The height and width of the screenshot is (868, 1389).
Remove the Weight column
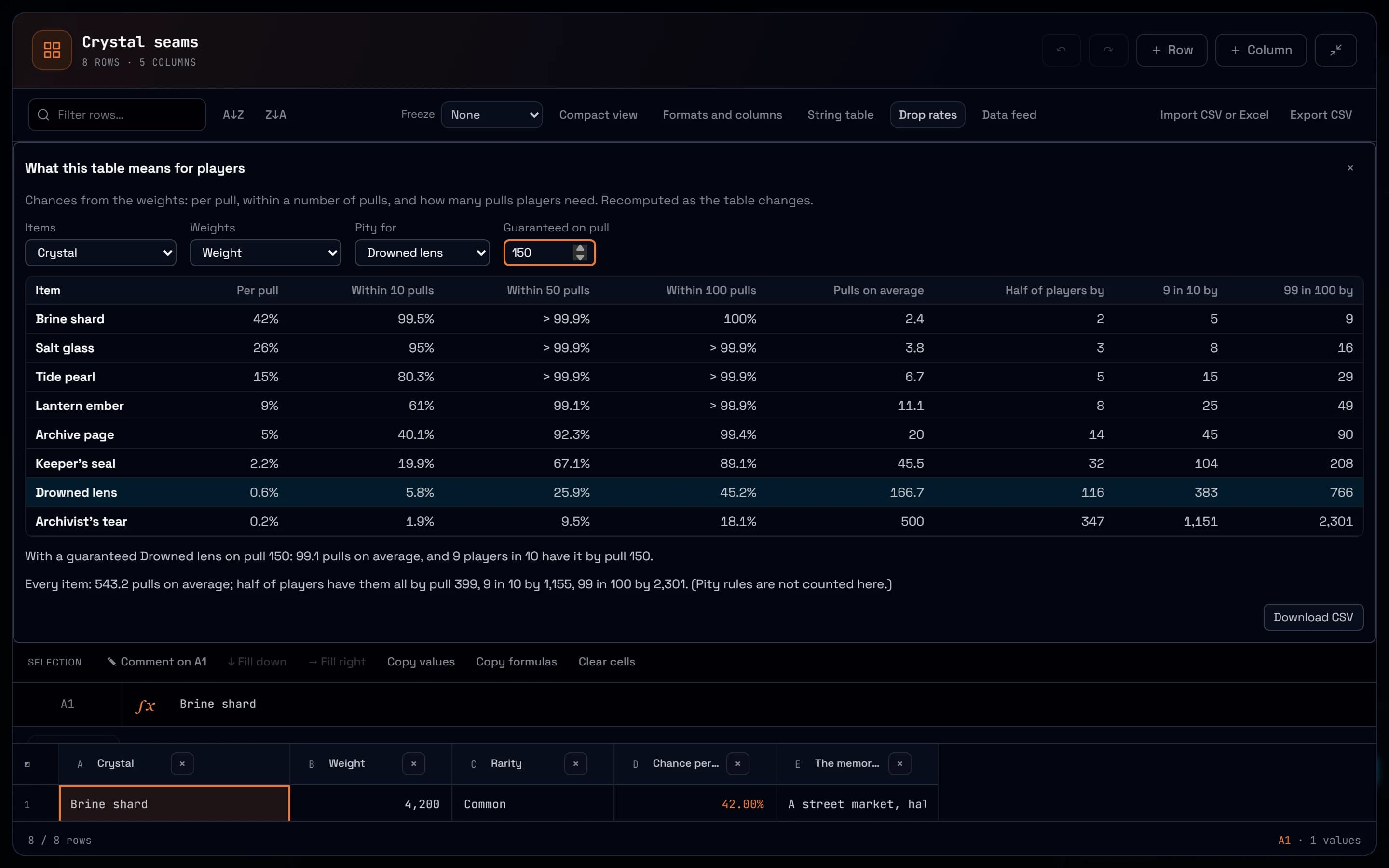coord(413,763)
